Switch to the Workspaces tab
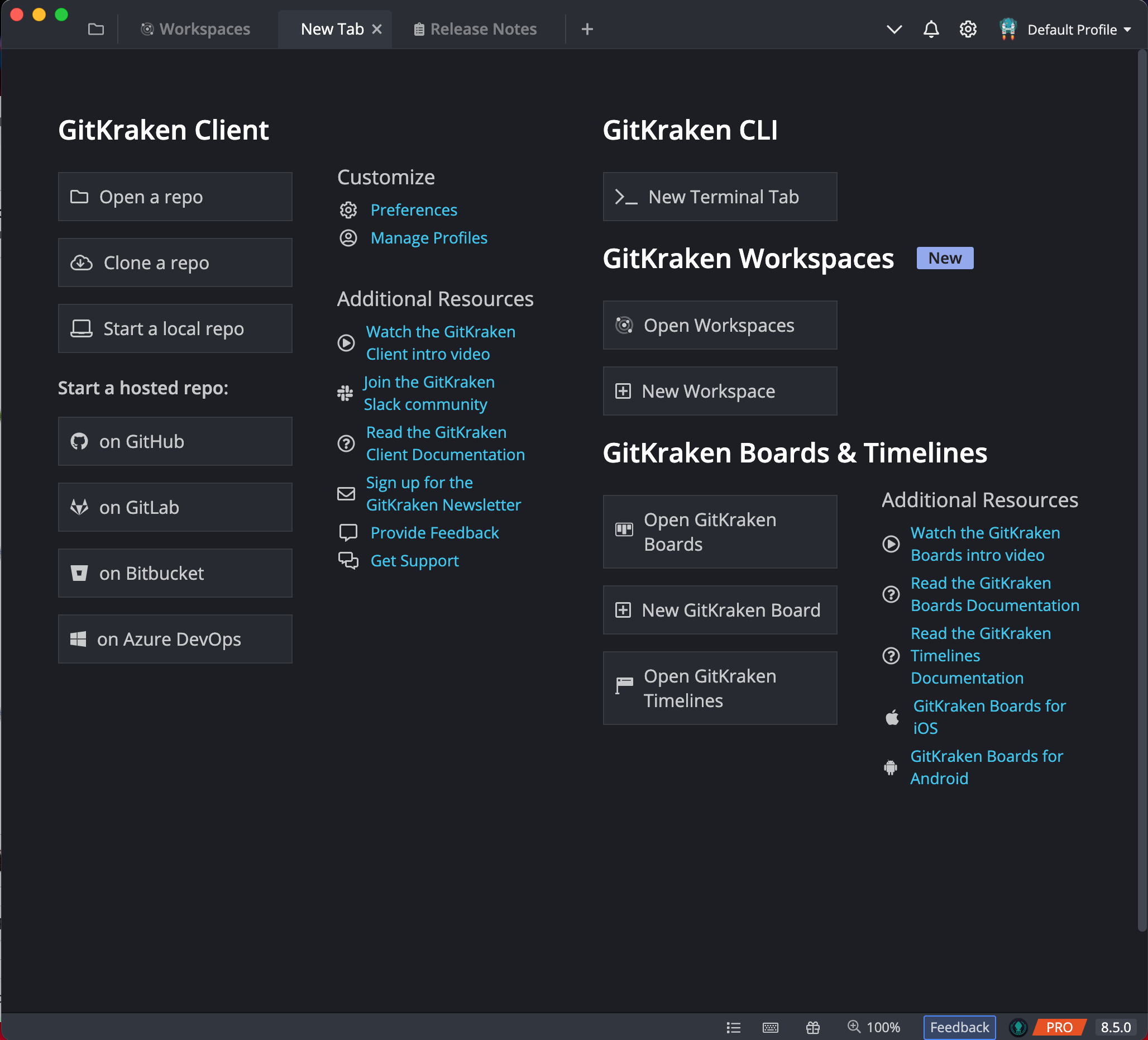The width and height of the screenshot is (1148, 1040). pyautogui.click(x=195, y=29)
